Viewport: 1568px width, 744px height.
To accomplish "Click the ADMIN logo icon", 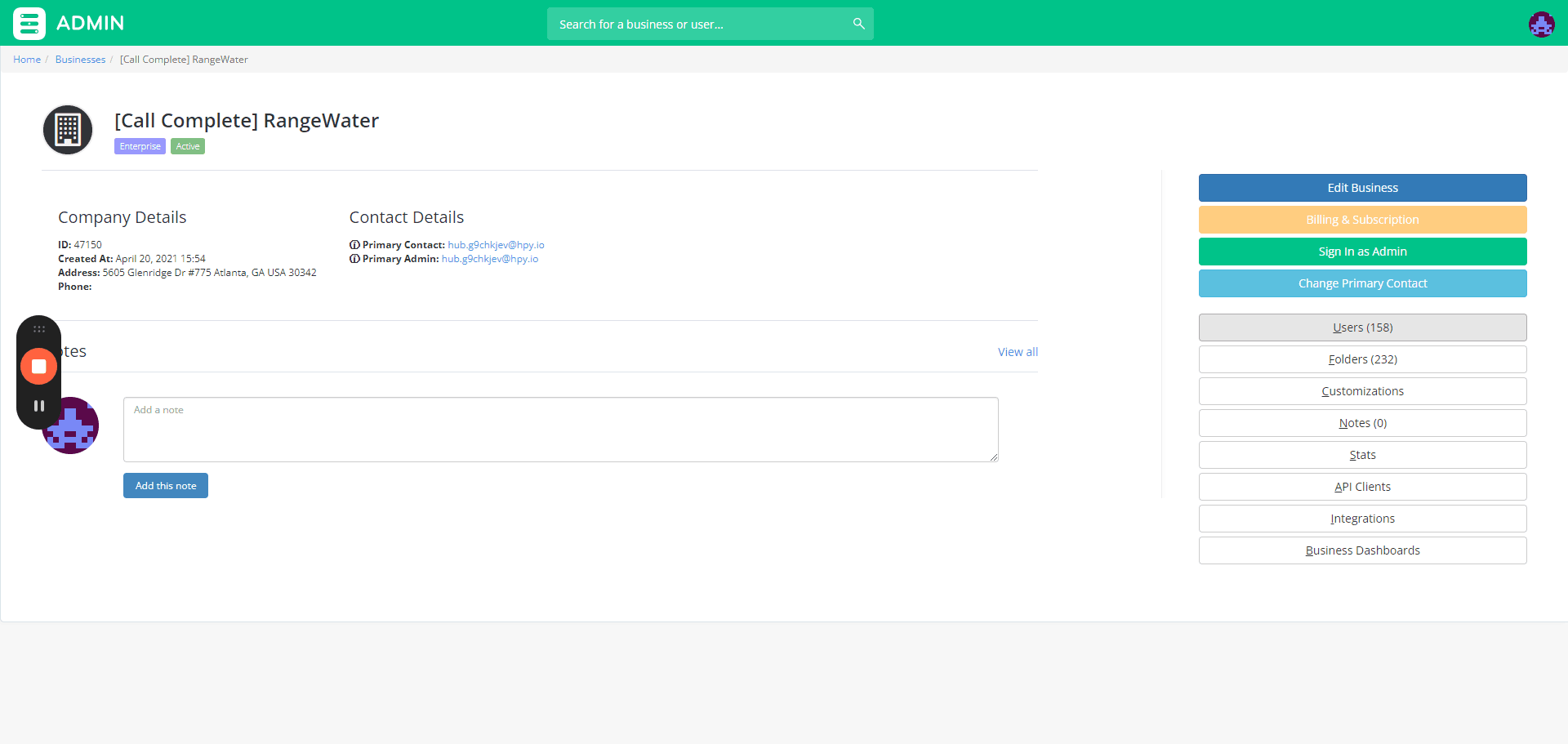I will pyautogui.click(x=29, y=24).
